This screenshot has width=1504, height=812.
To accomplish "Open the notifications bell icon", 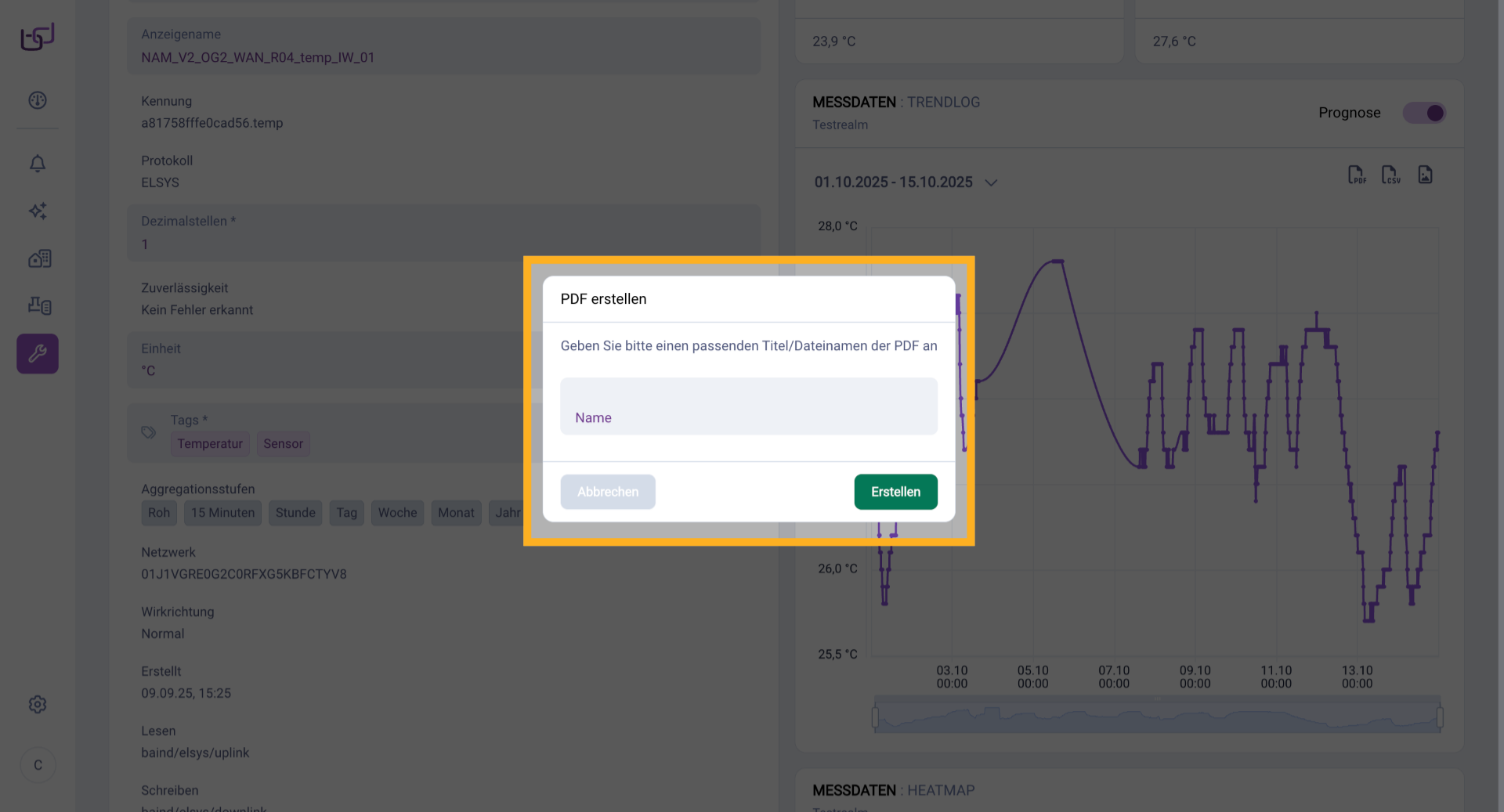I will 38,164.
